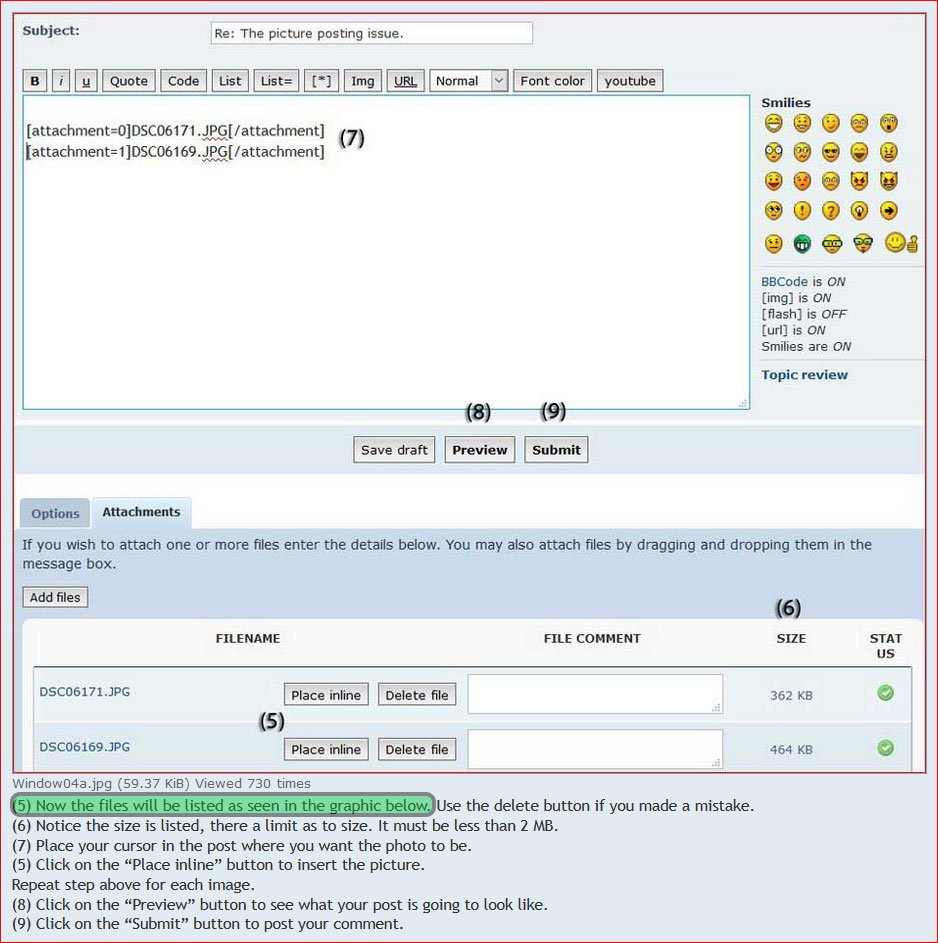
Task: Open the Topic review link
Action: [805, 375]
